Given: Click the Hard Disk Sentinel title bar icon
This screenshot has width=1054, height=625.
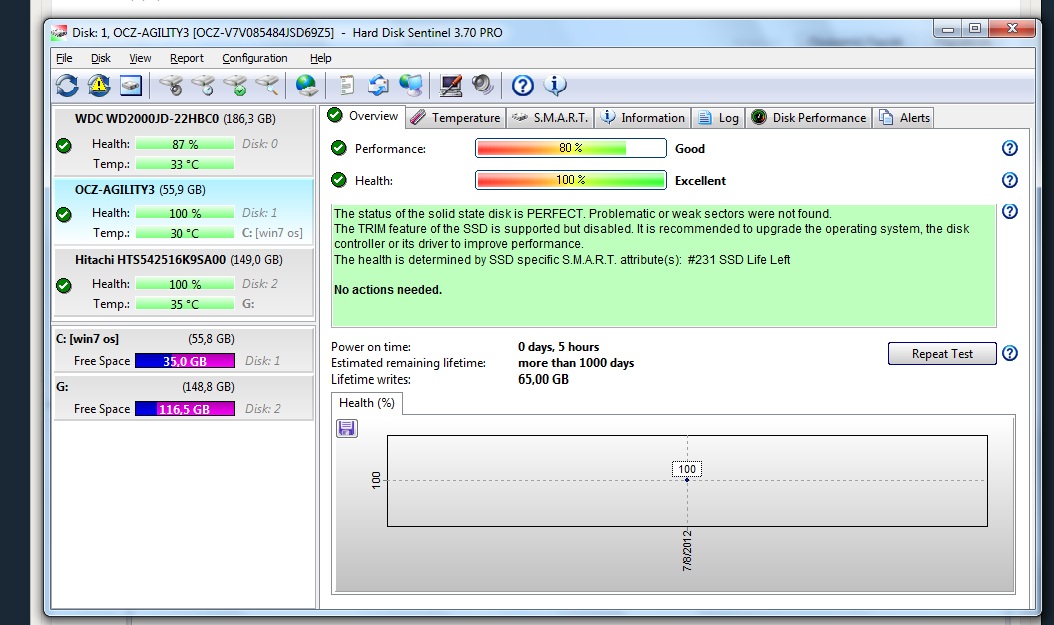Looking at the screenshot, I should 59,32.
